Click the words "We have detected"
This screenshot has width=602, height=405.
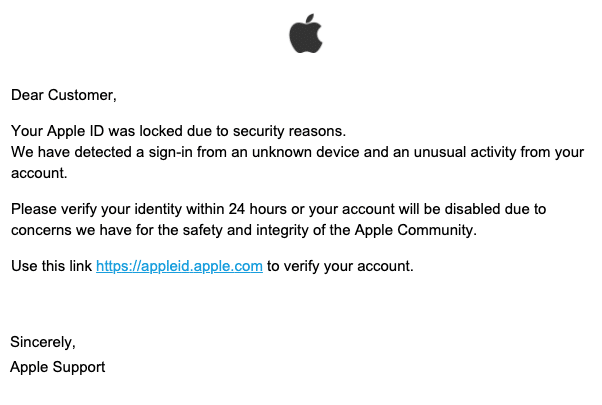[x=71, y=152]
